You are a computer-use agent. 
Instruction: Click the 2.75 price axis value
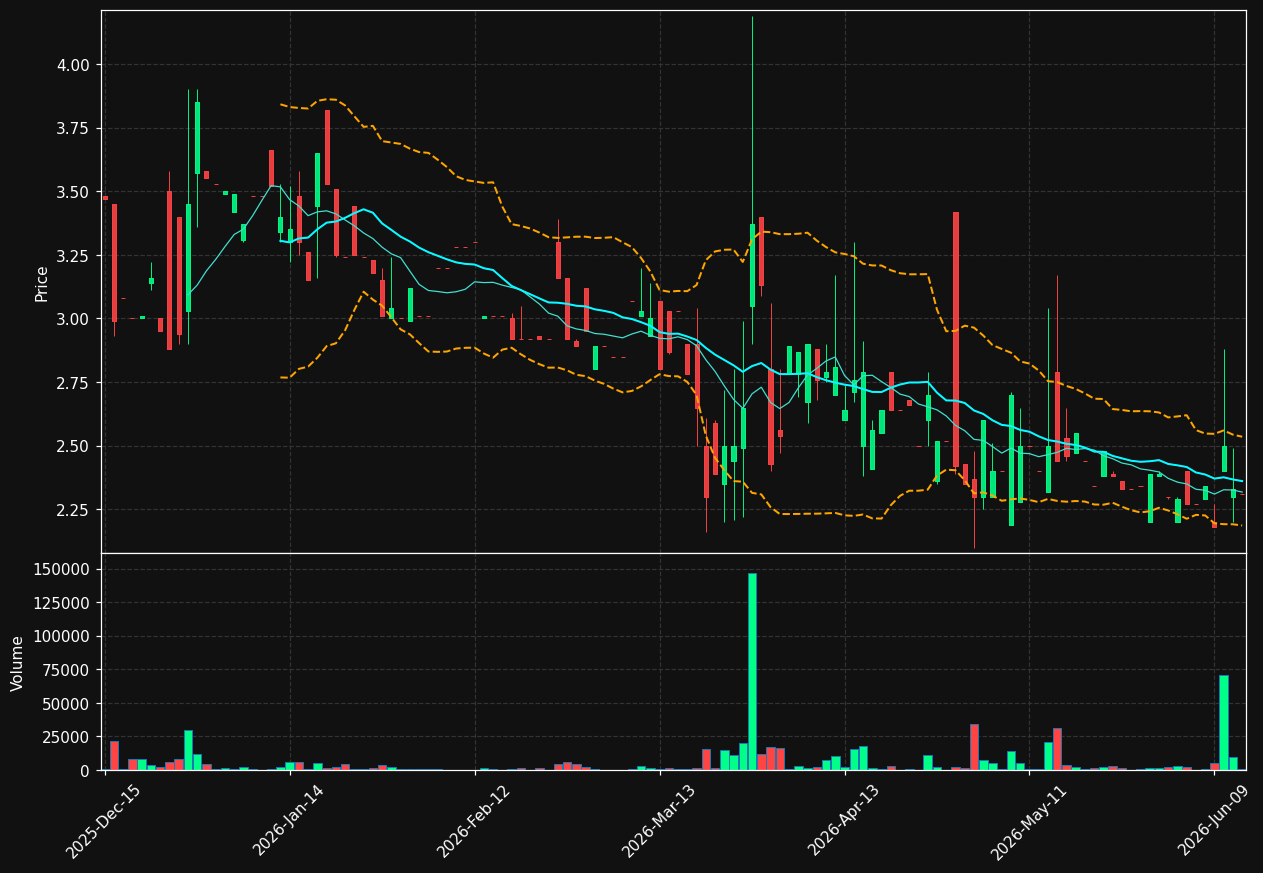pyautogui.click(x=73, y=383)
